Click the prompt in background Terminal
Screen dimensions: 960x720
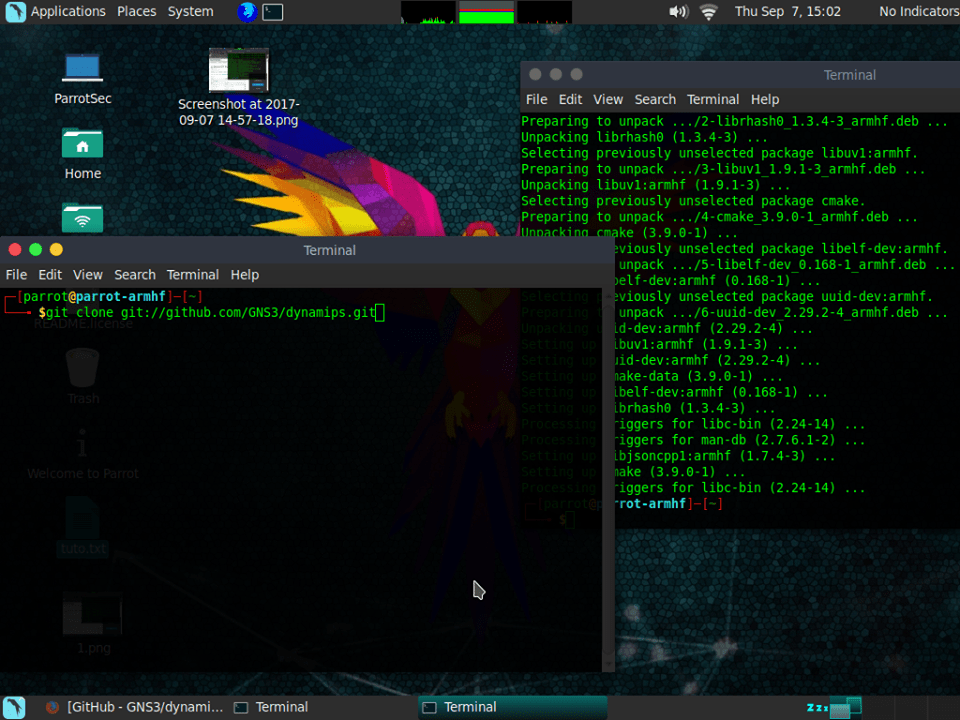[667, 504]
